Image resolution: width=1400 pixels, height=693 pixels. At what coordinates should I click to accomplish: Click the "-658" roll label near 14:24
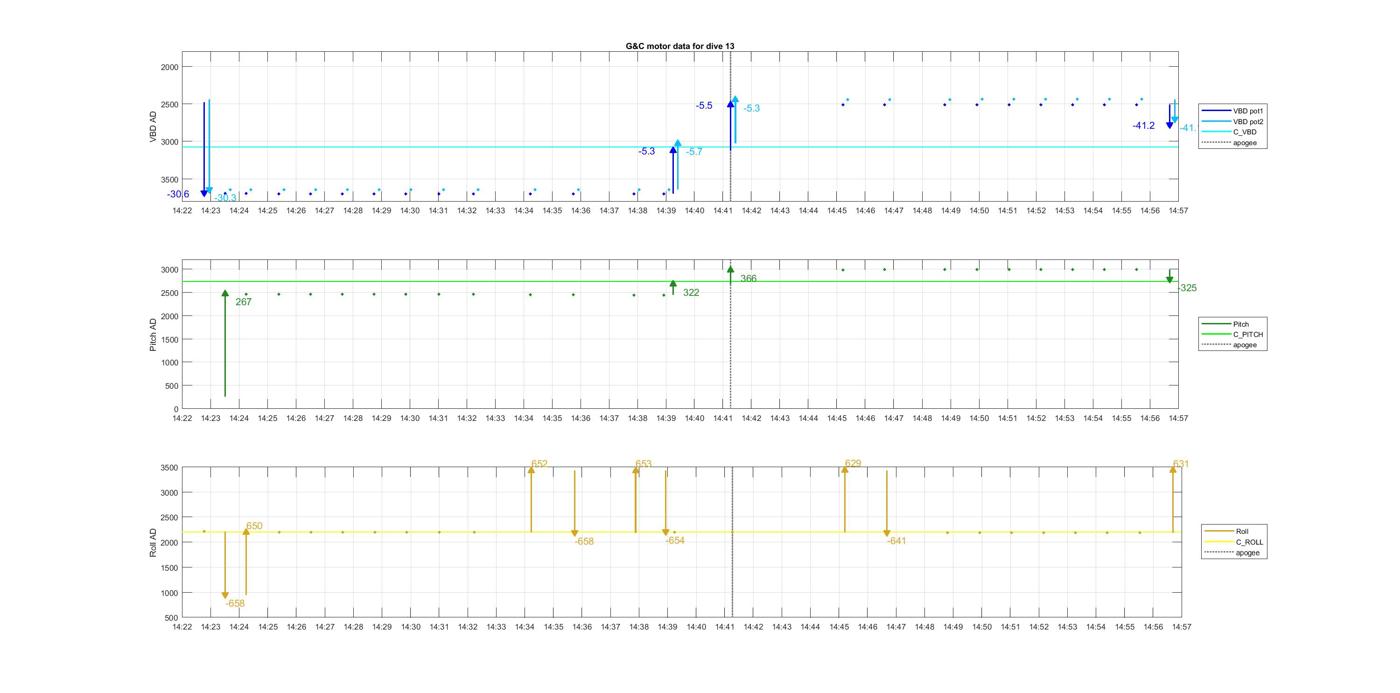235,604
